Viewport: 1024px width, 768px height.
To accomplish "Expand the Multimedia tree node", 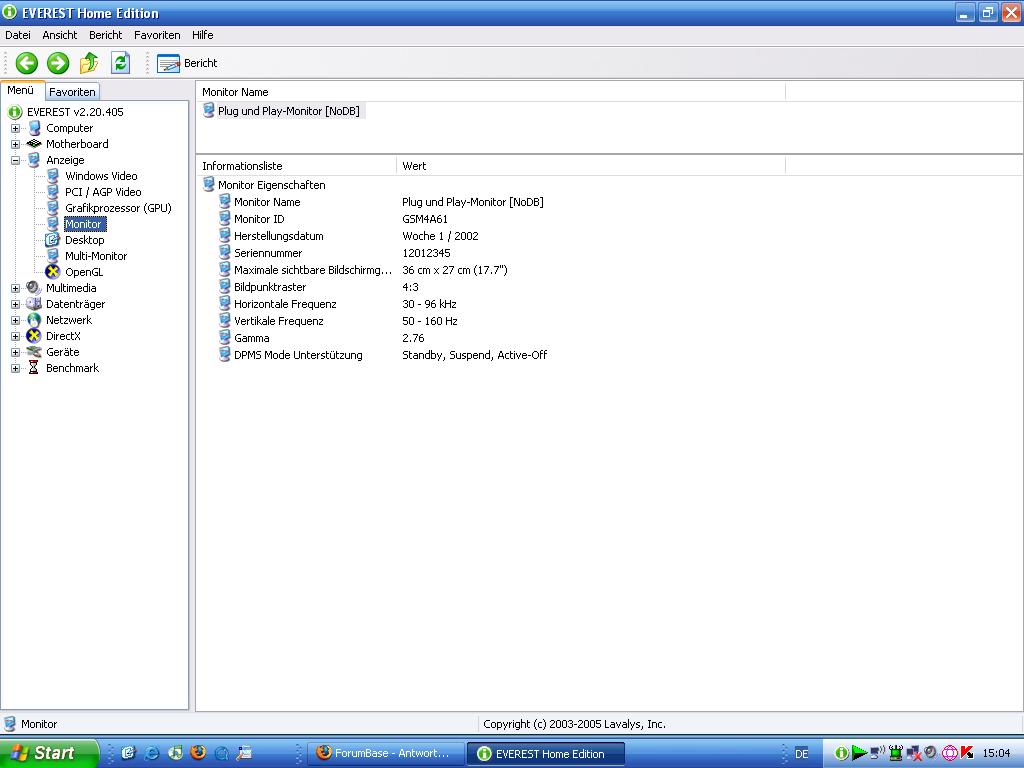I will (15, 289).
